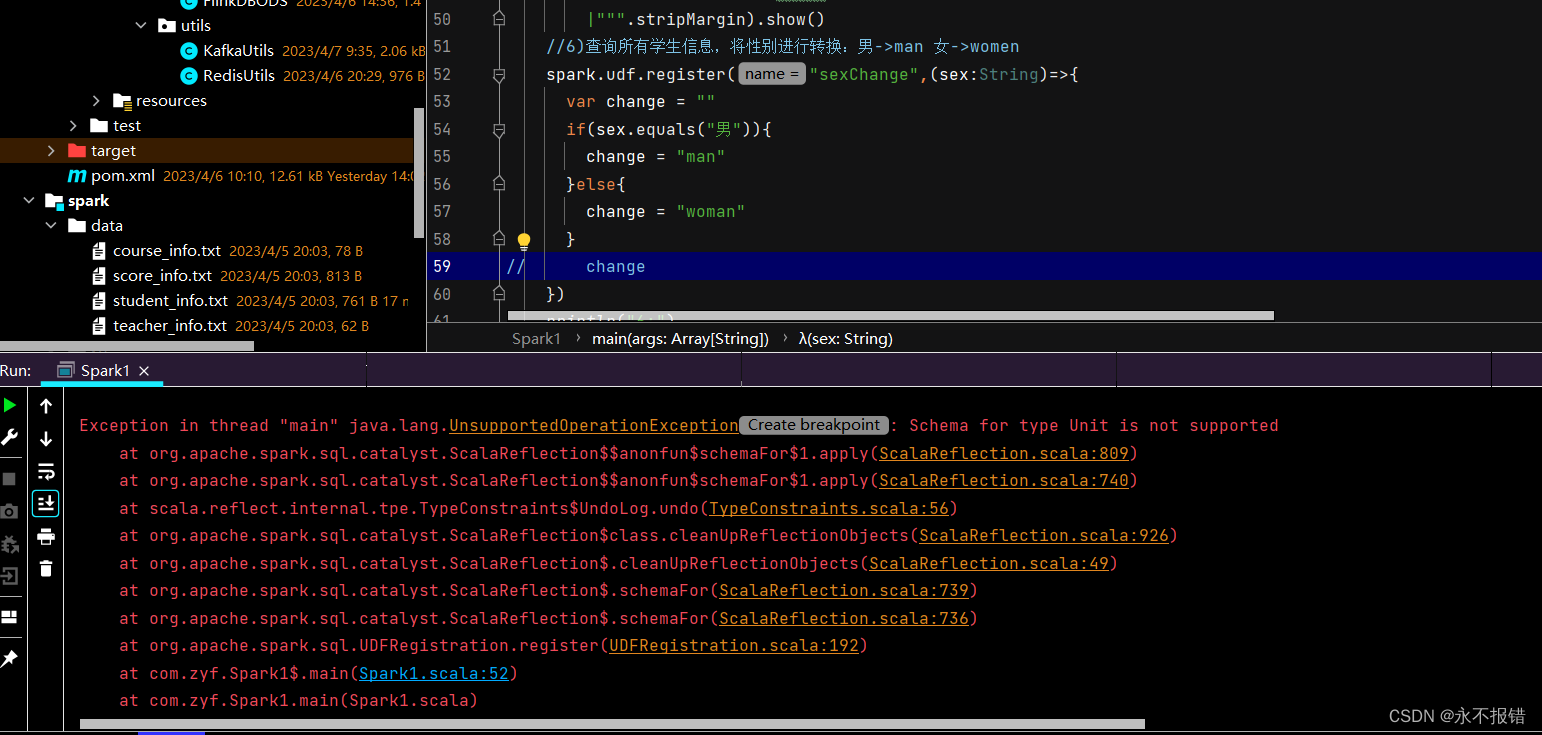The height and width of the screenshot is (735, 1542).
Task: Click the fold arrow on line 52
Action: [x=500, y=74]
